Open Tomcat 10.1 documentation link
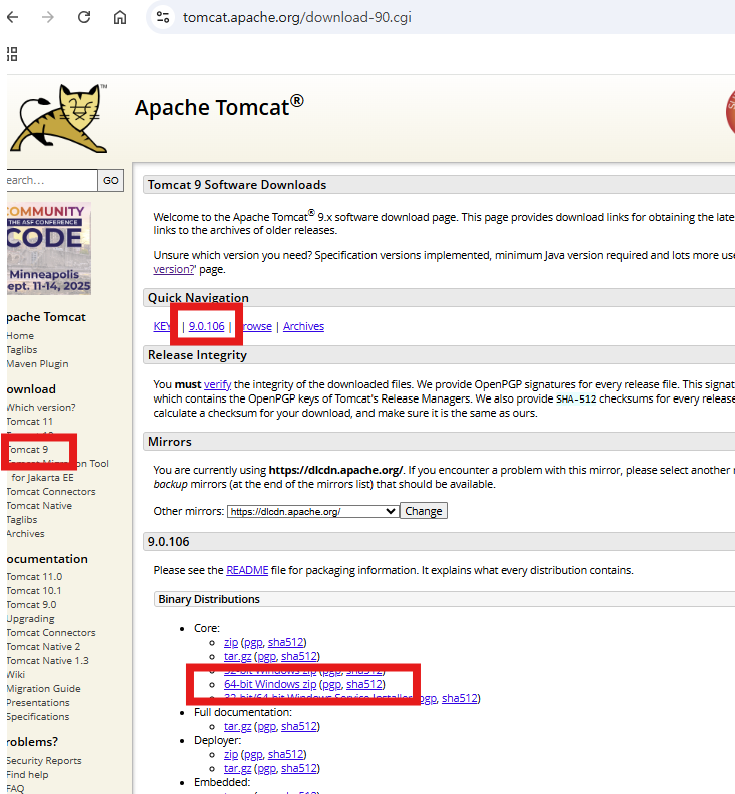Screen dimensions: 735x794 click(34, 591)
